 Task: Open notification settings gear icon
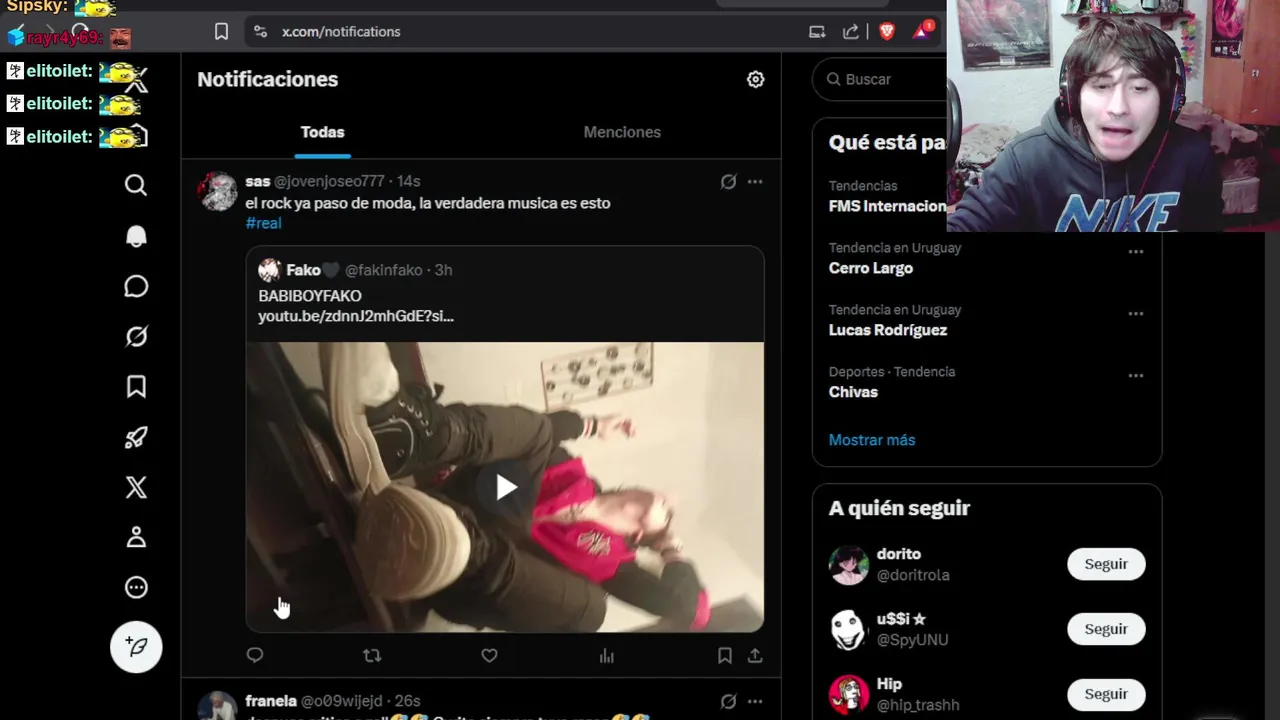click(756, 79)
